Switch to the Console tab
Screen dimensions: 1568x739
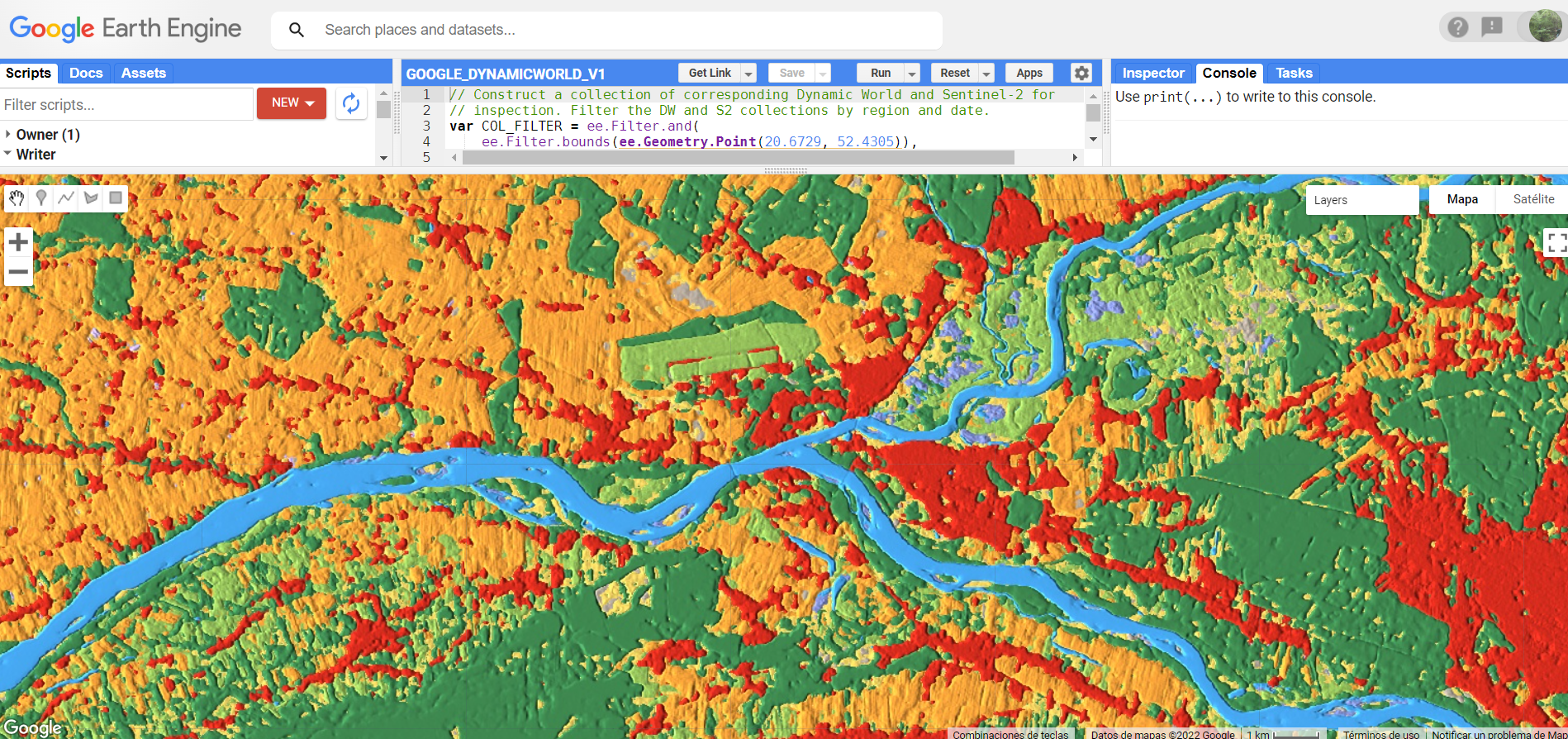[x=1229, y=73]
